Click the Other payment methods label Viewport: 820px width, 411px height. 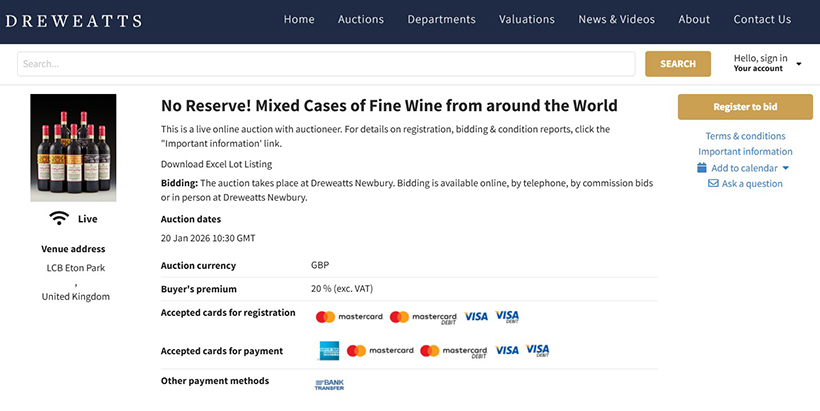[x=215, y=381]
